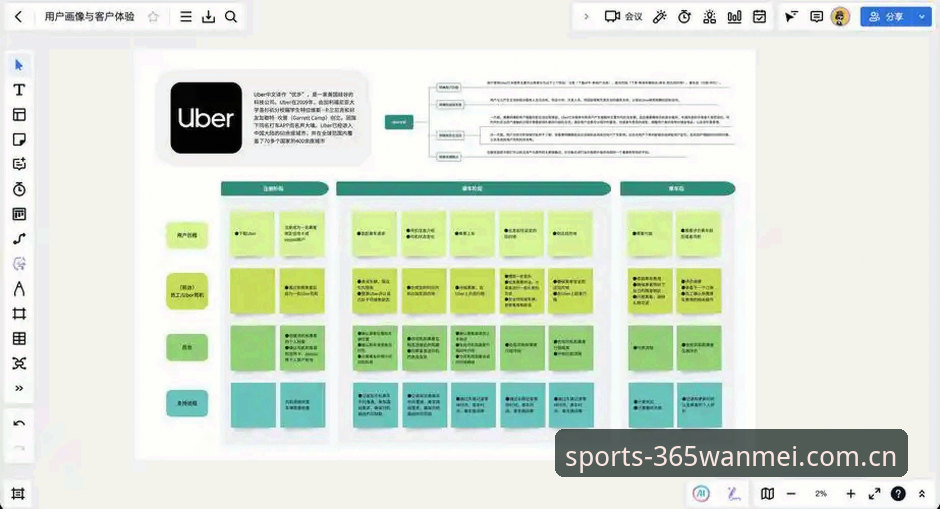Viewport: 940px width, 509px height.
Task: Select the mind map root node
Action: point(399,122)
